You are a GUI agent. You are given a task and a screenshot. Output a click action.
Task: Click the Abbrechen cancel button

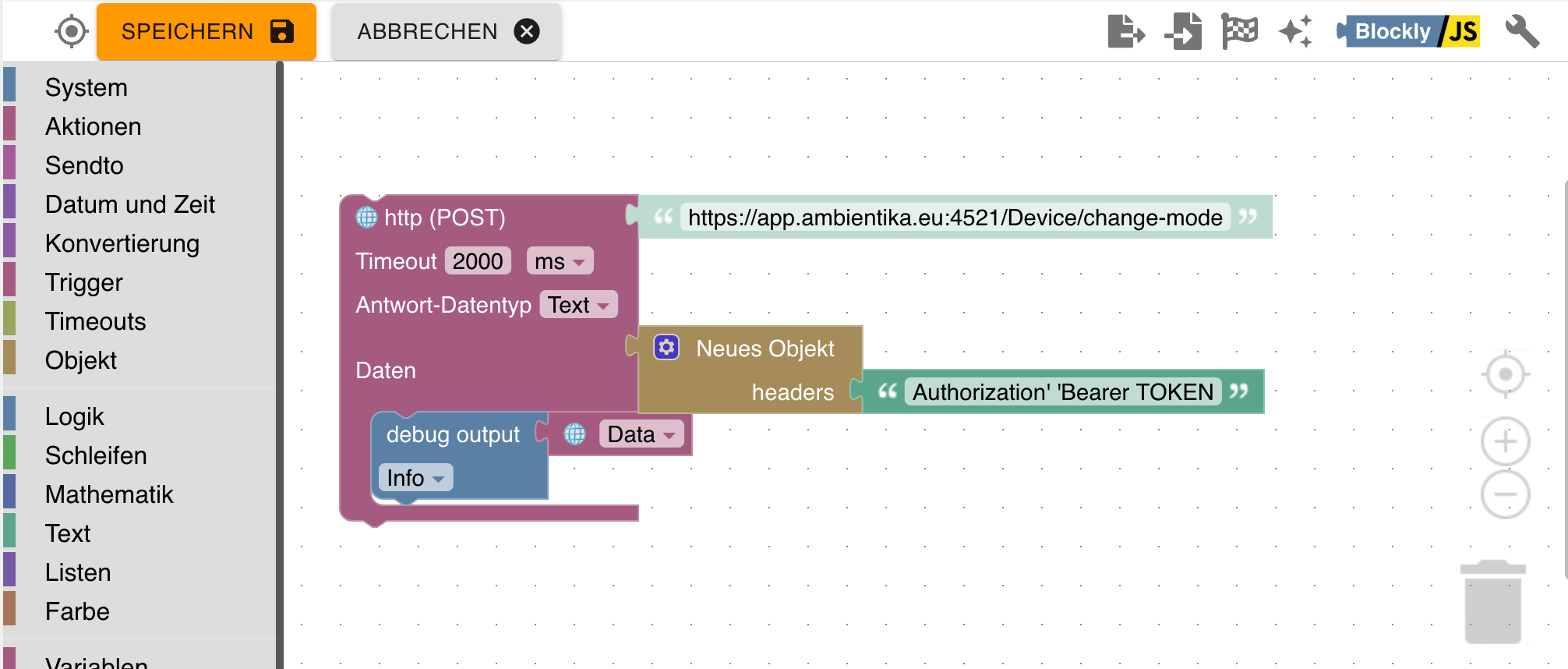[447, 32]
